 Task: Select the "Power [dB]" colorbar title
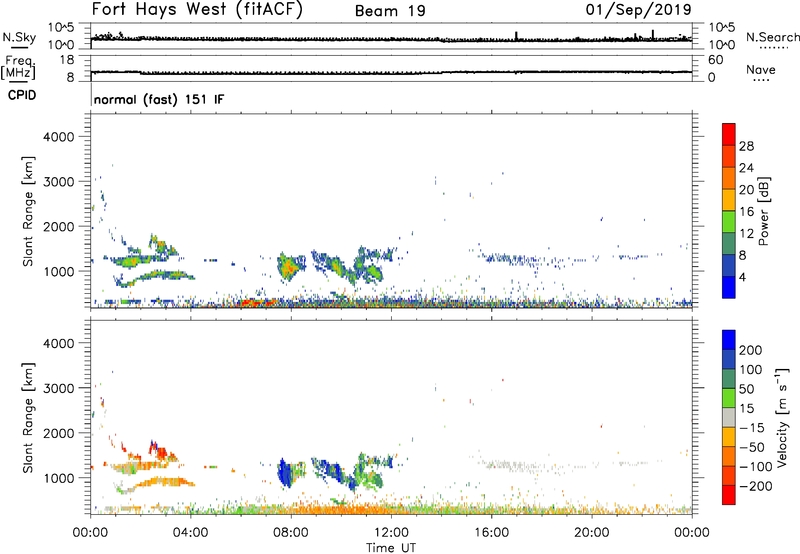[763, 211]
